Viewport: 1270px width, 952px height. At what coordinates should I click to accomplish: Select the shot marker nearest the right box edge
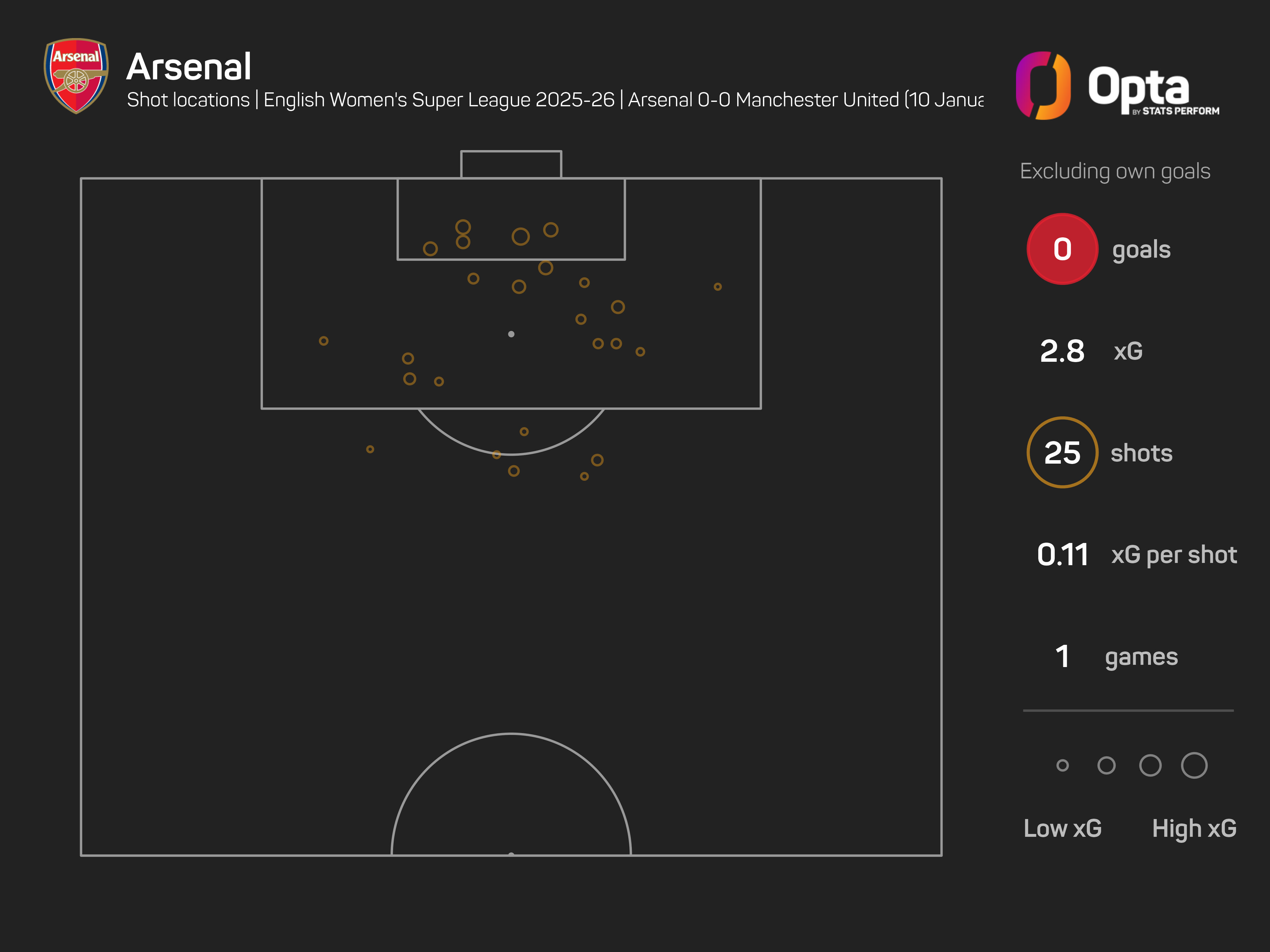tap(718, 286)
